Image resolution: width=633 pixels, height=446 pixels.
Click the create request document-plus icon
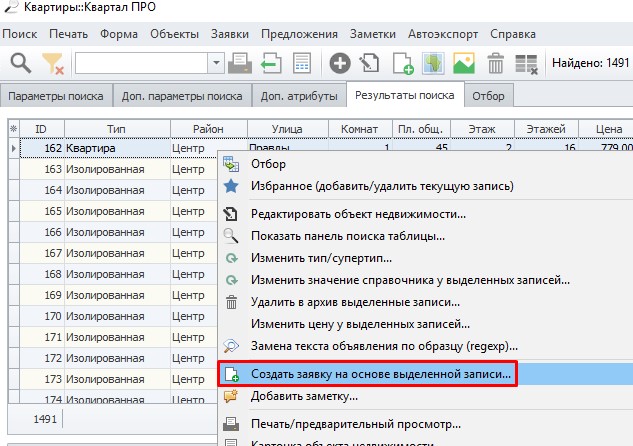point(403,64)
